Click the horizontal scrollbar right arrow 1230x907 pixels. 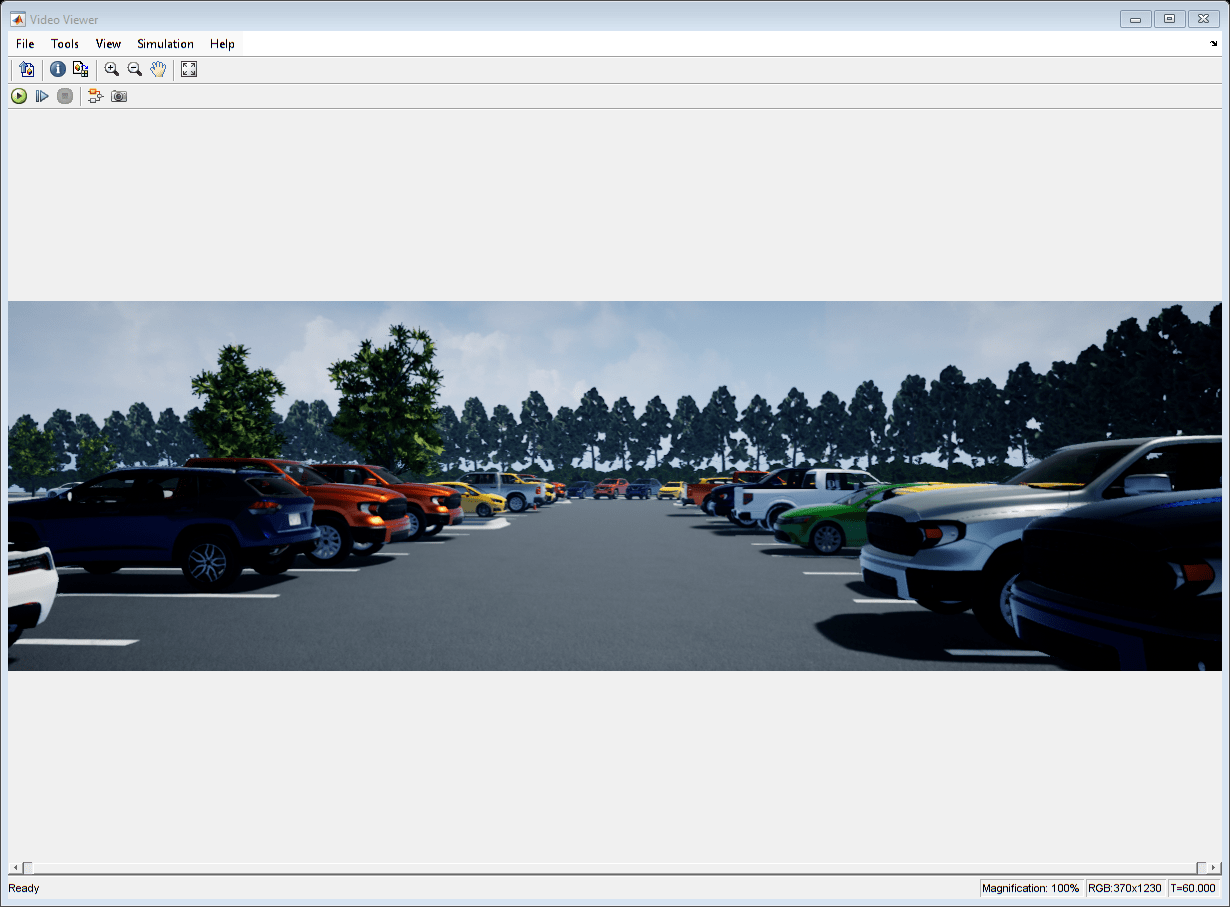tap(1215, 867)
